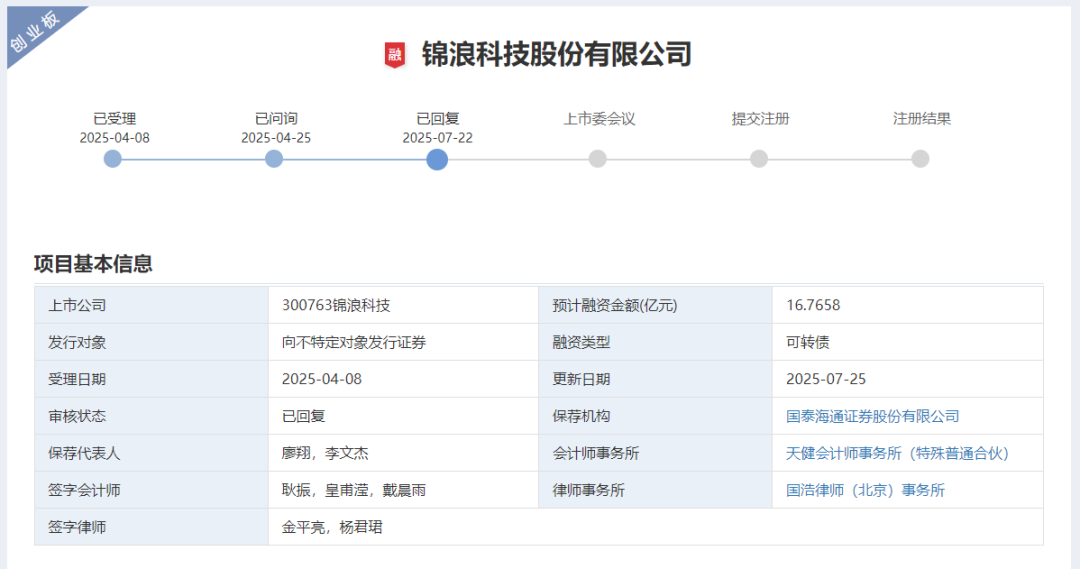Click the 会计师事务所 label cell
This screenshot has height=569, width=1080.
655,453
